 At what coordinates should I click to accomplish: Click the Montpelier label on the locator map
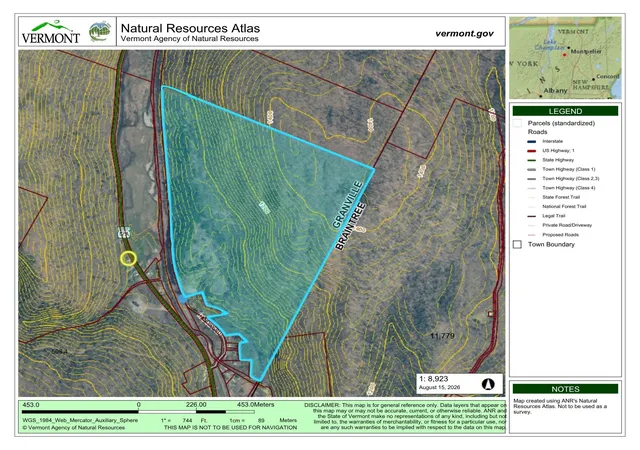pyautogui.click(x=586, y=51)
